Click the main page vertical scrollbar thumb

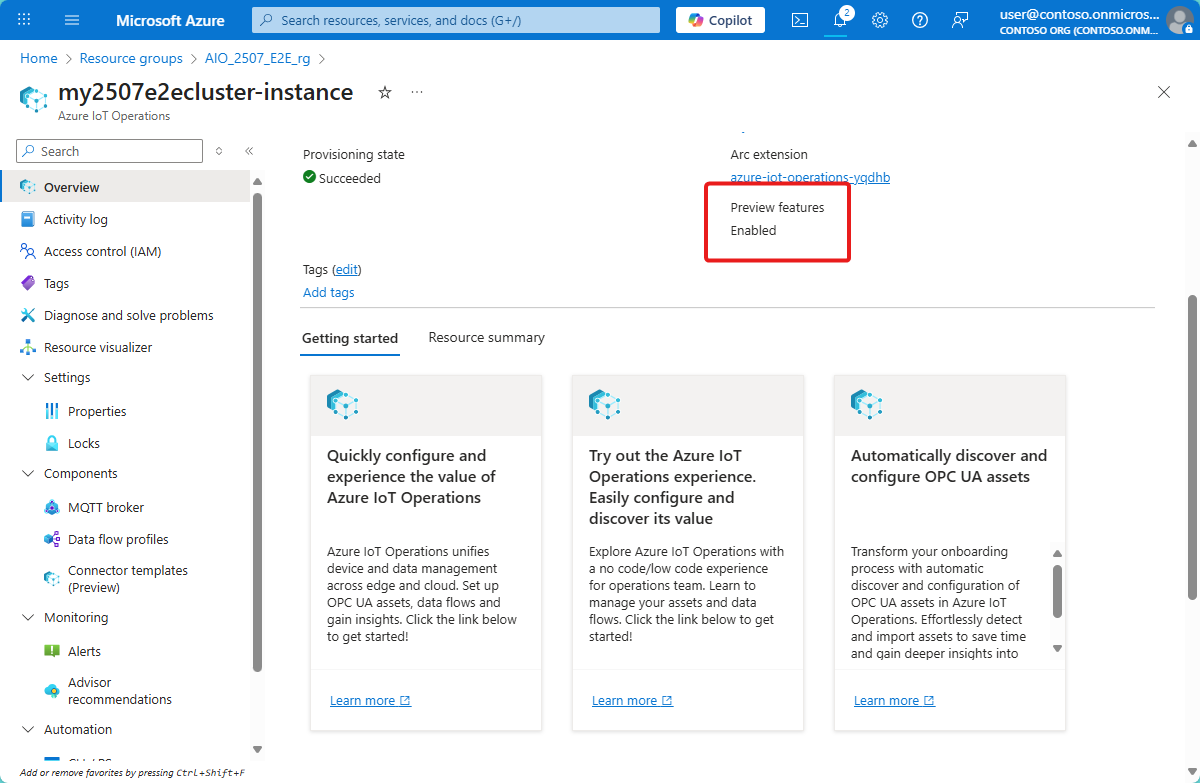1192,447
